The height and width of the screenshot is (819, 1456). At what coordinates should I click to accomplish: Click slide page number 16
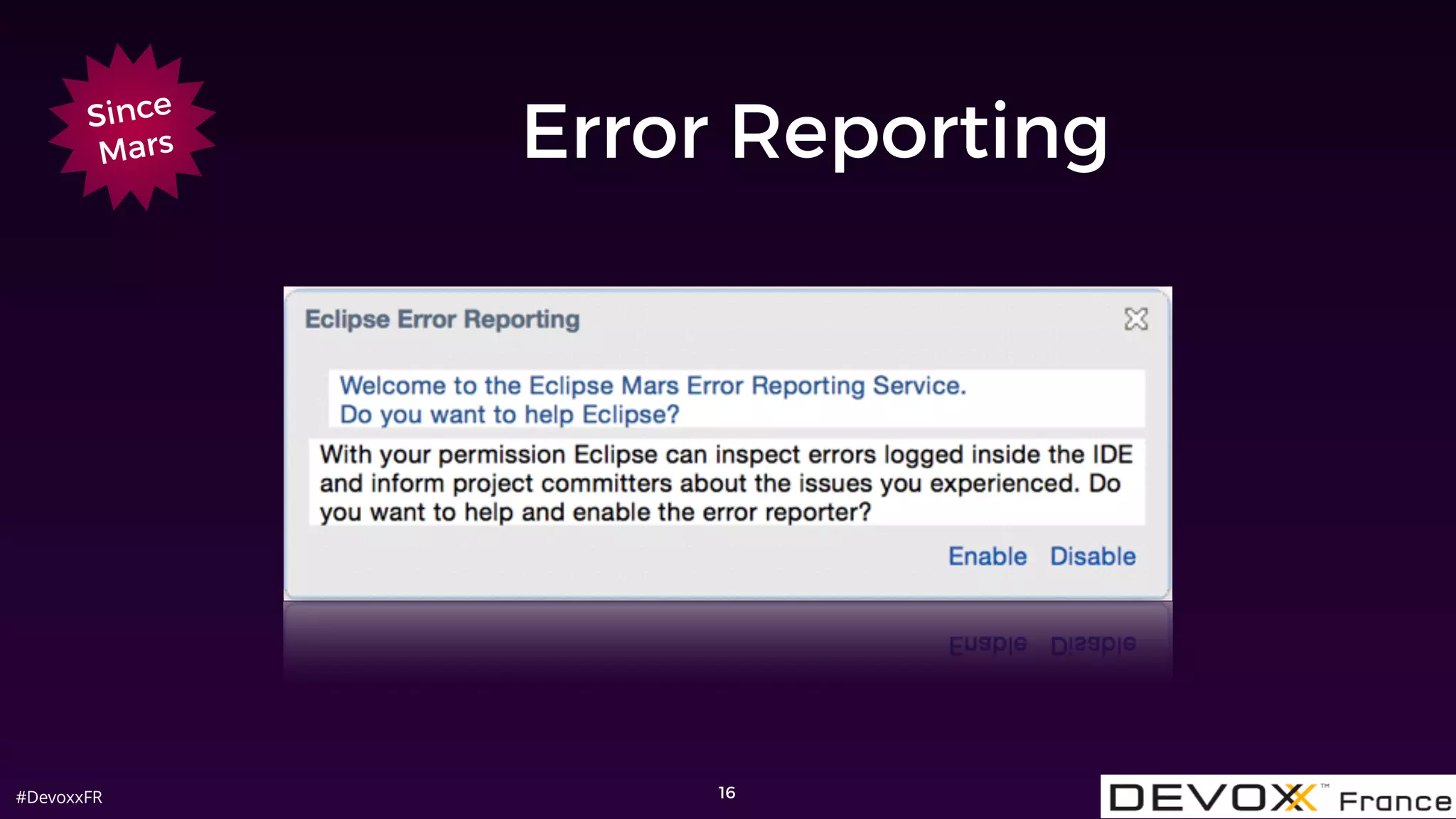727,793
